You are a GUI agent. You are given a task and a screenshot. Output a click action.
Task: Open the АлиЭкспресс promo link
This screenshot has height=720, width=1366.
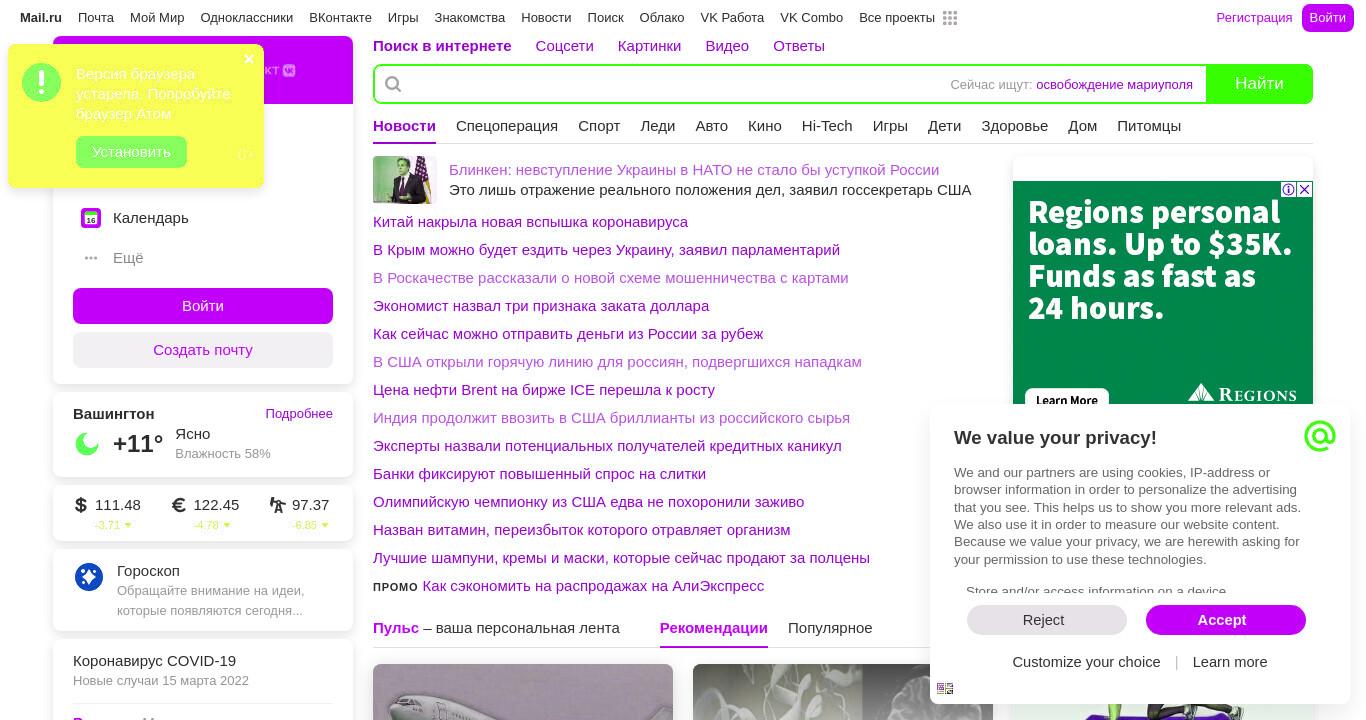(x=593, y=586)
